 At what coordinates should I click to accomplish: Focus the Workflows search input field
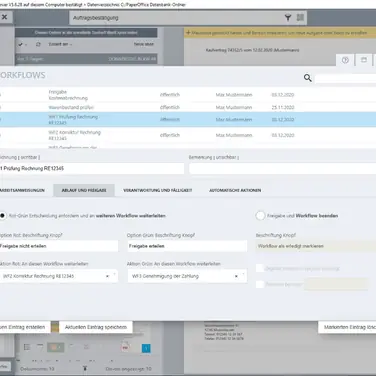tap(345, 78)
